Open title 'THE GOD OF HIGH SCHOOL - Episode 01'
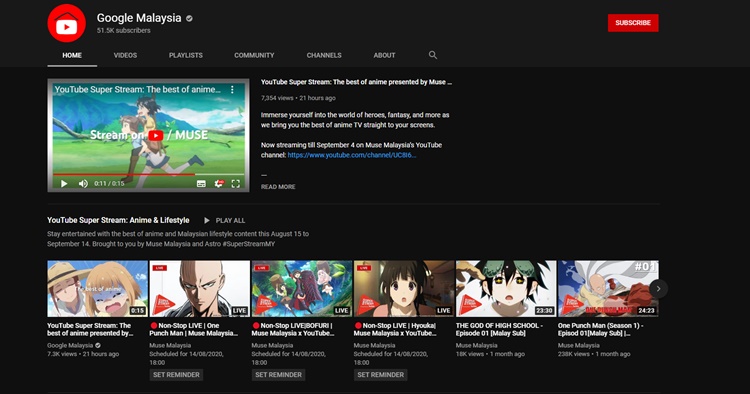This screenshot has height=394, width=750. [499, 329]
